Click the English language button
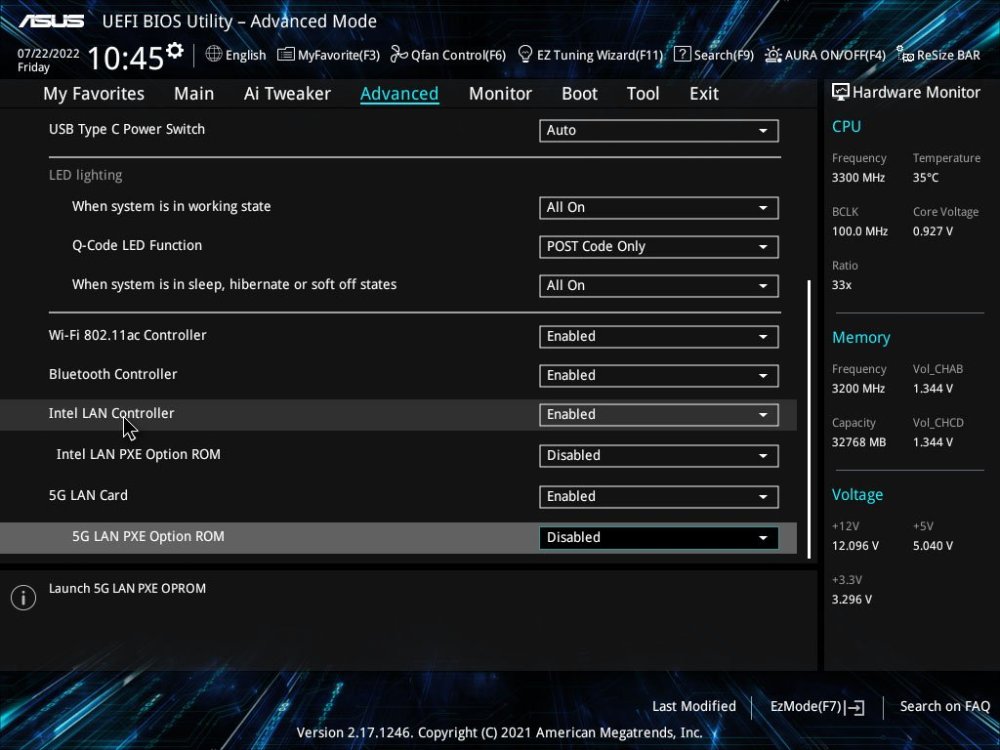The width and height of the screenshot is (1000, 750). click(x=246, y=55)
